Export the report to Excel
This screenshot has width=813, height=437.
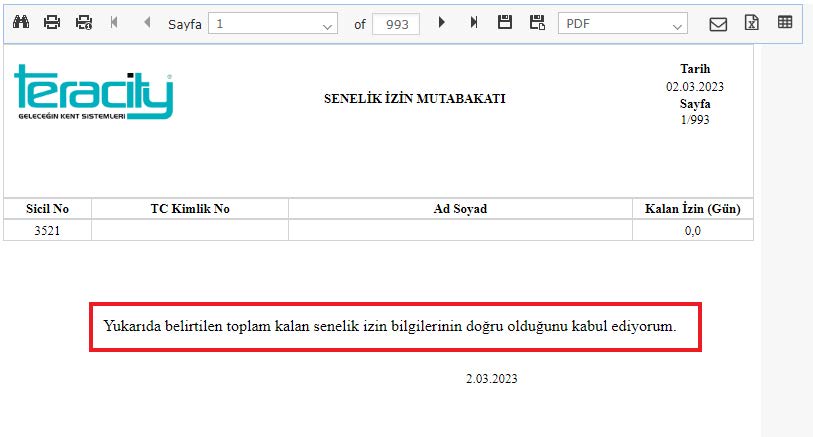752,23
